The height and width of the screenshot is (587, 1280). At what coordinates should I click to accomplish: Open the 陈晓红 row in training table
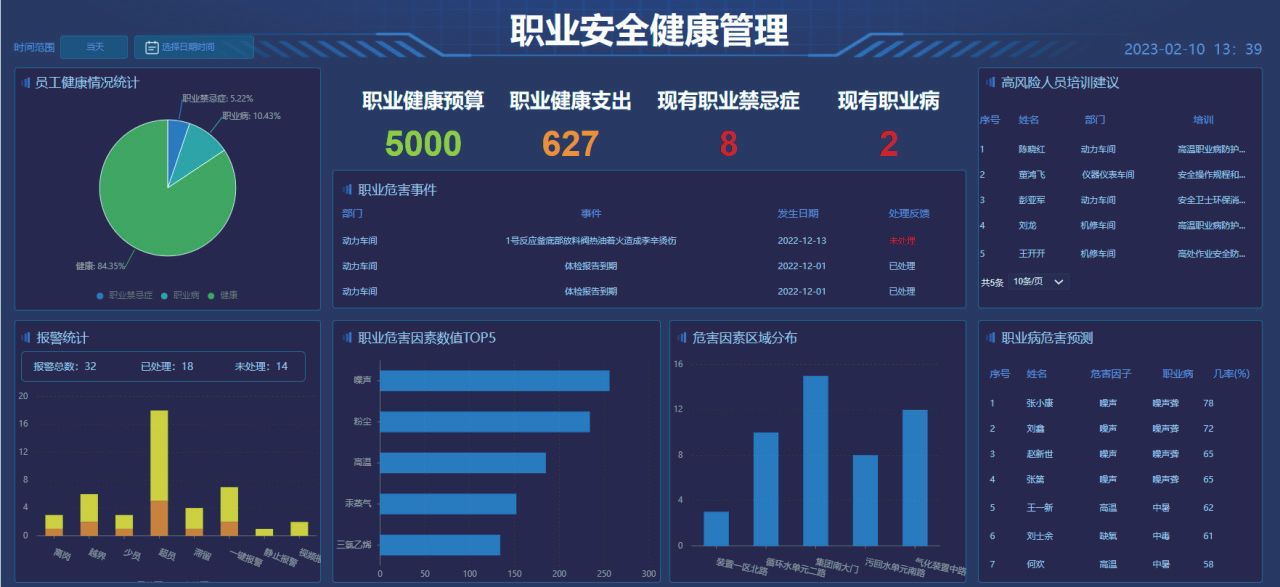tap(1031, 150)
